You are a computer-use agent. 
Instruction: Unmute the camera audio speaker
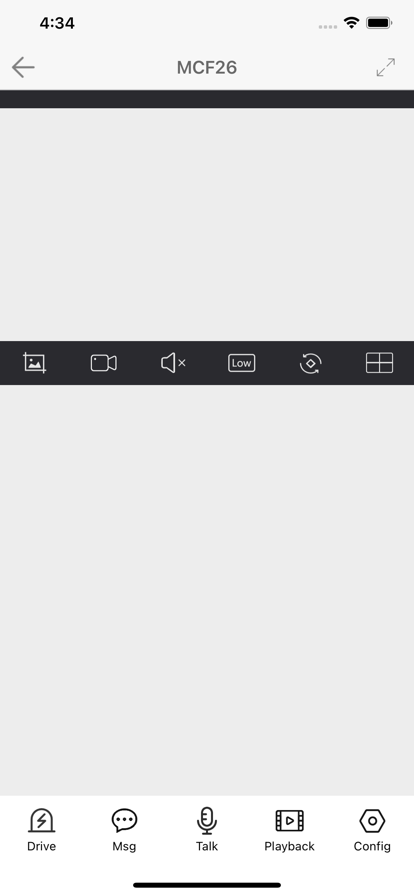pyautogui.click(x=173, y=363)
